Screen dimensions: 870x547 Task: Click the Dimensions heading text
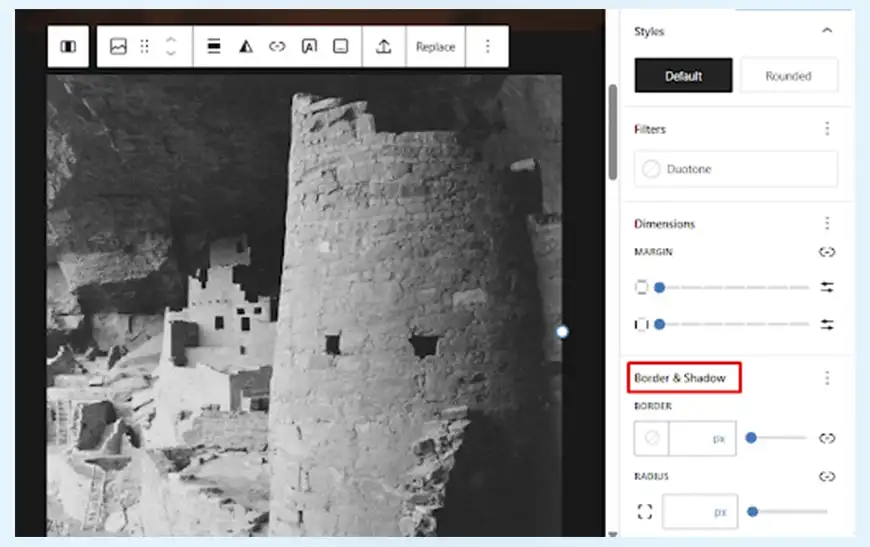(664, 224)
